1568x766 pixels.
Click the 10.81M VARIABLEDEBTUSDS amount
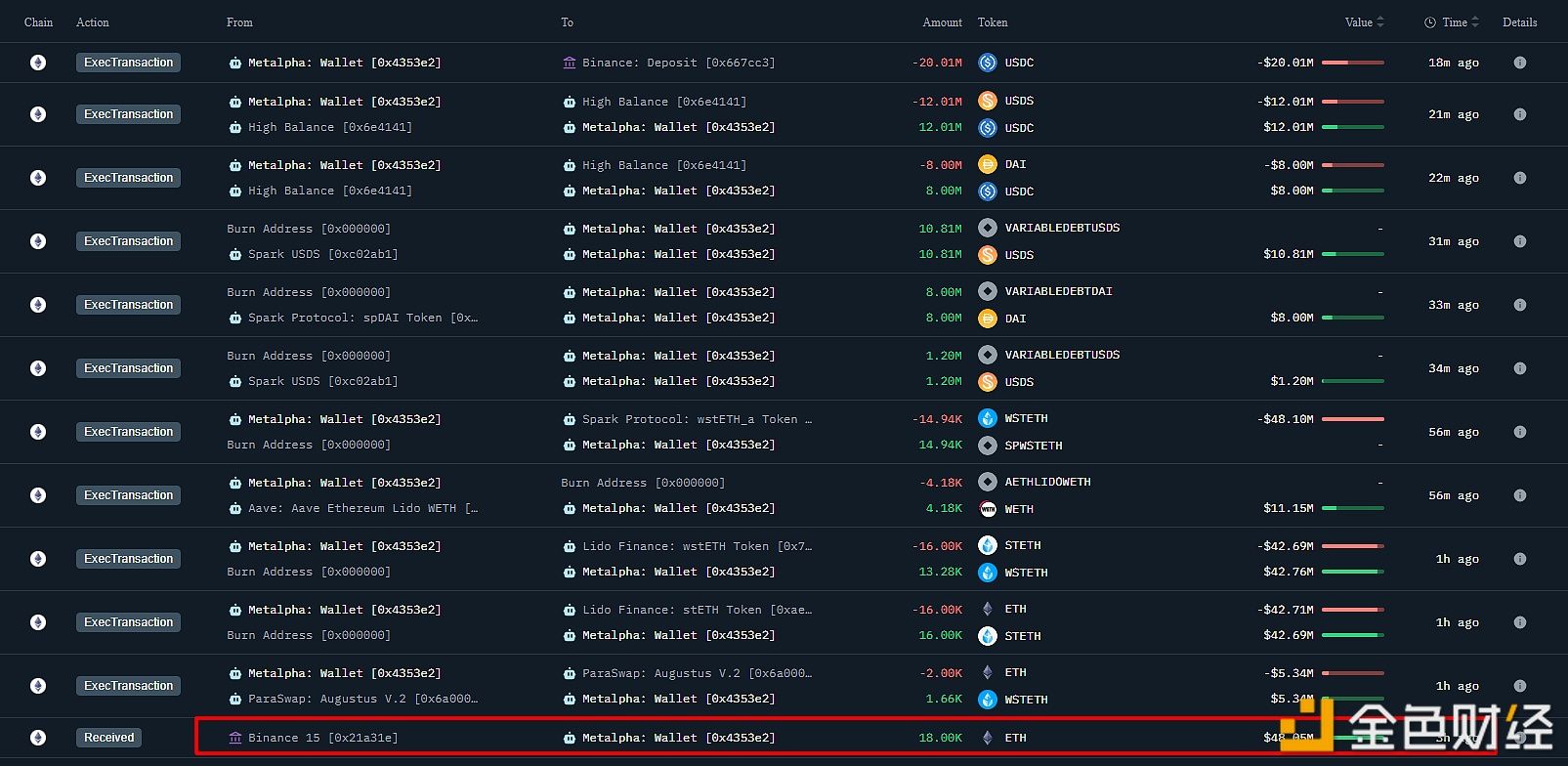click(x=940, y=229)
